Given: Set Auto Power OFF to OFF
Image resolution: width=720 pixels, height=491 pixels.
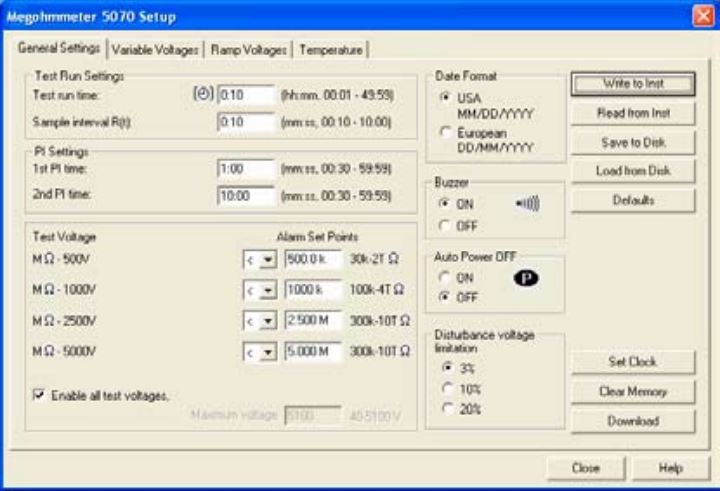Looking at the screenshot, I should tap(444, 297).
